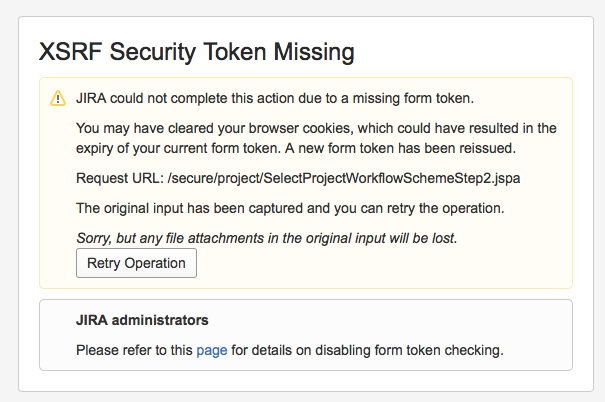The width and height of the screenshot is (605, 402).
Task: Click the Retry Operation button
Action: (136, 263)
